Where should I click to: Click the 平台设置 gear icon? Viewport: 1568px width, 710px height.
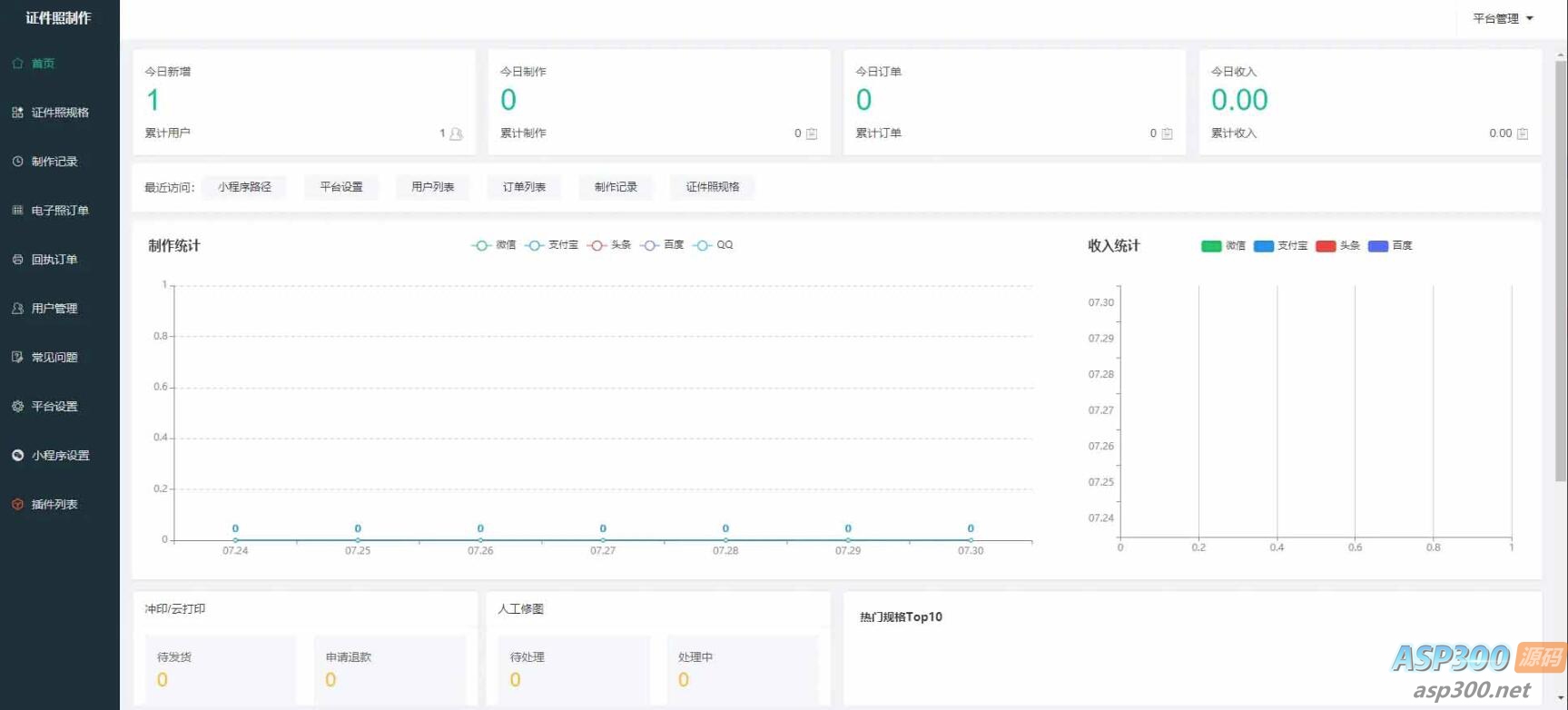point(17,407)
